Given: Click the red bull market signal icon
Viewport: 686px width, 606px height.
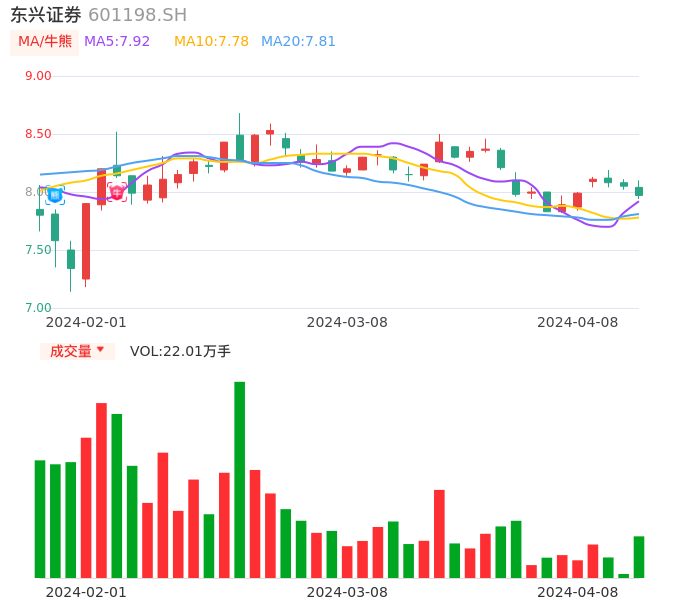Looking at the screenshot, I should (x=117, y=192).
